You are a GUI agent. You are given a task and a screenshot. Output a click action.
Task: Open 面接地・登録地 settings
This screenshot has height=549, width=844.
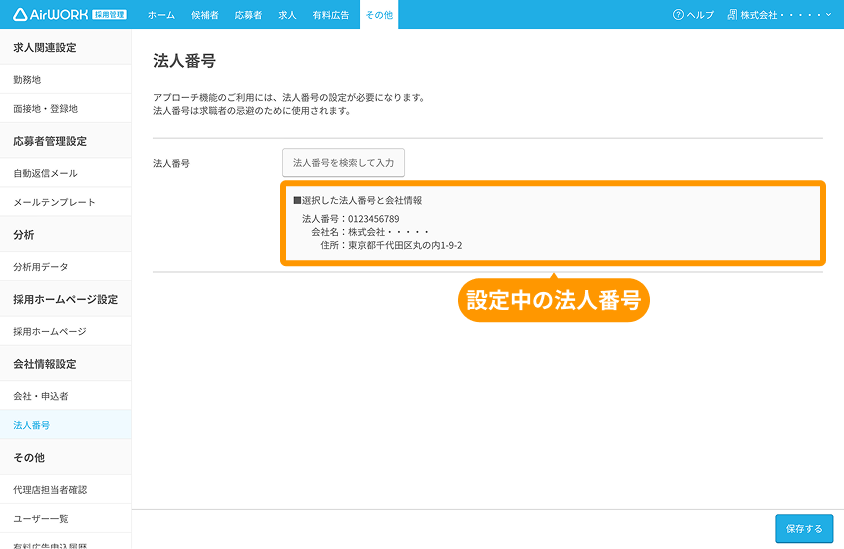tap(66, 109)
